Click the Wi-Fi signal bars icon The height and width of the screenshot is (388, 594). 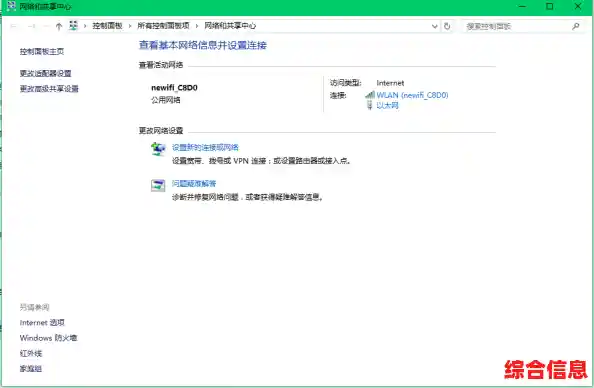370,94
